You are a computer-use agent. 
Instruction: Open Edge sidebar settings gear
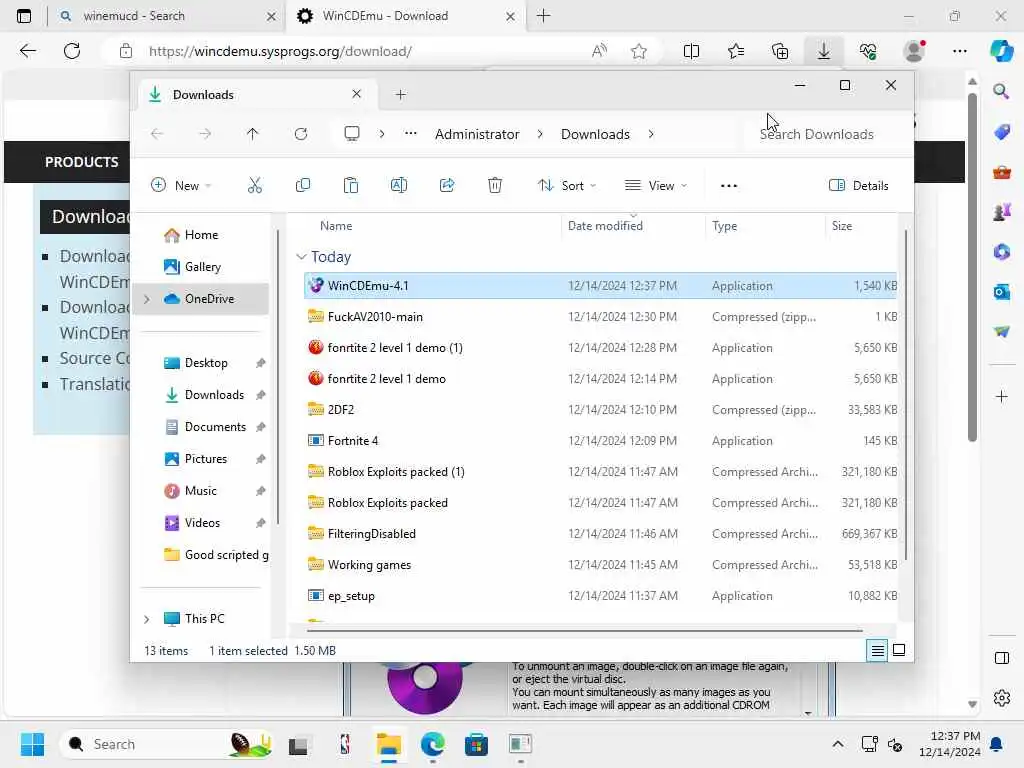[x=1001, y=697]
